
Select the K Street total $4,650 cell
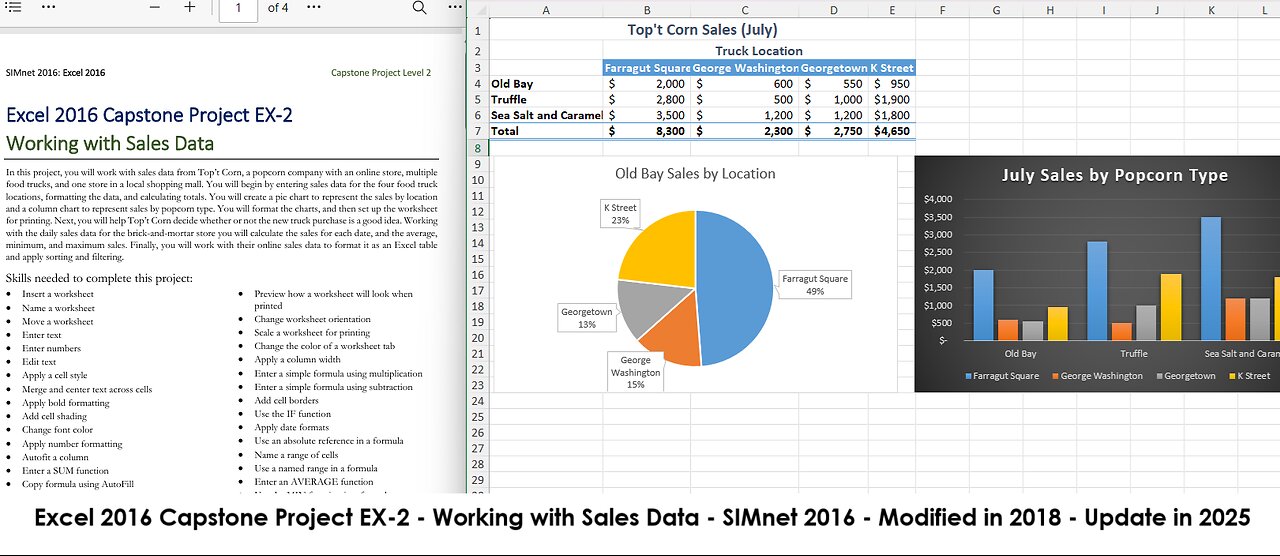coord(892,131)
